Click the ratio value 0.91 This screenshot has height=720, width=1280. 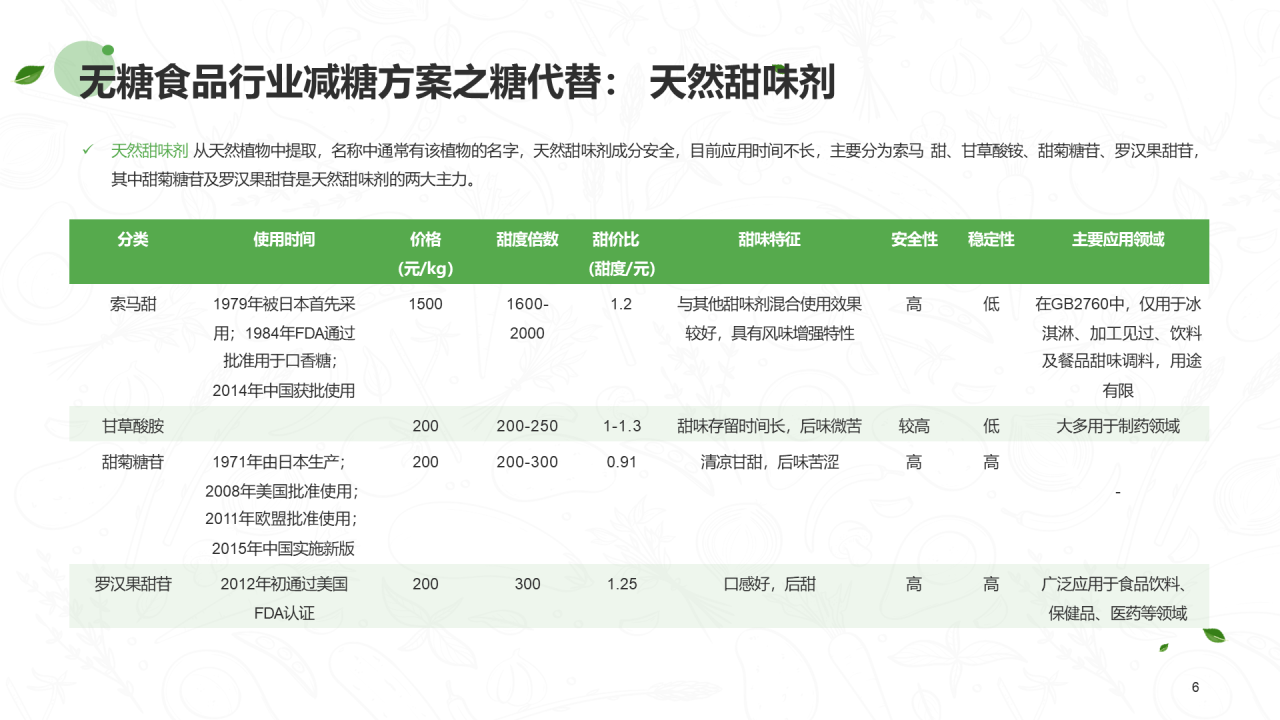[621, 462]
